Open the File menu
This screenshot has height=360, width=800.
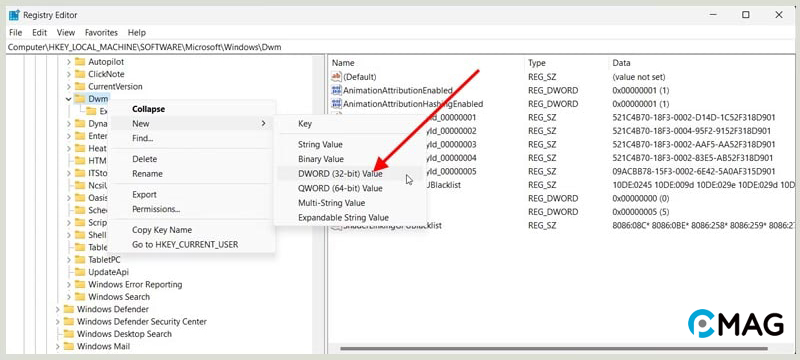pyautogui.click(x=15, y=32)
